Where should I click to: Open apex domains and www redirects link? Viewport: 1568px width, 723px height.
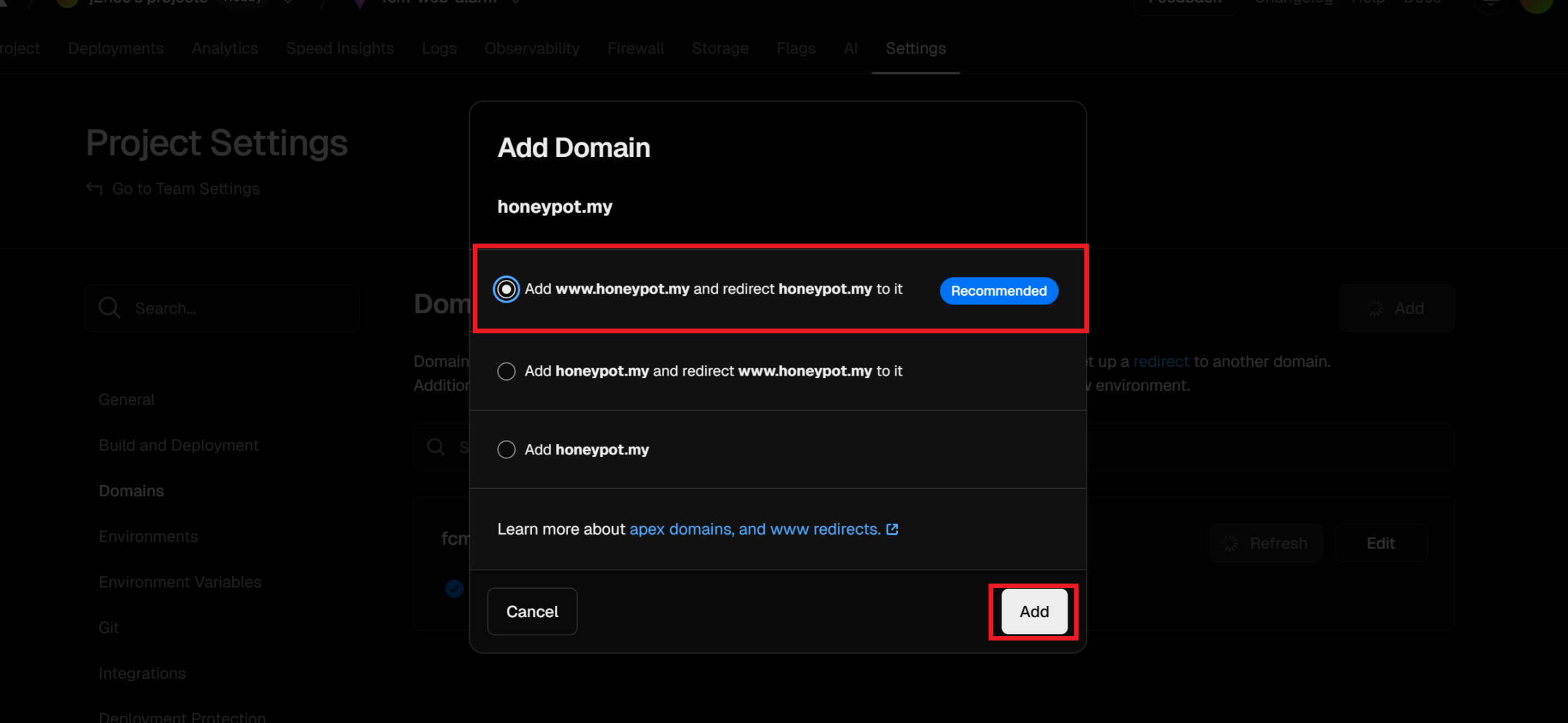pos(754,529)
